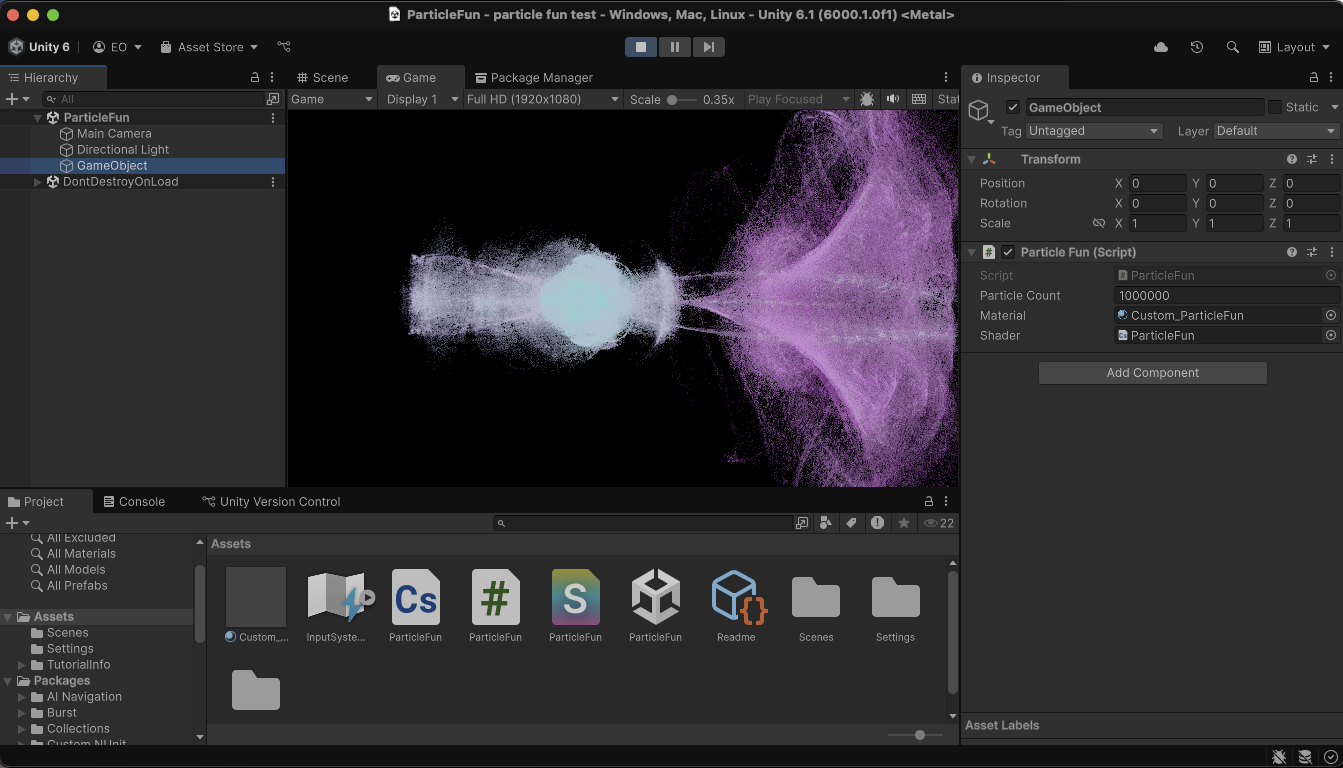Open help for Particle Fun script
The image size is (1343, 768).
click(x=1292, y=252)
